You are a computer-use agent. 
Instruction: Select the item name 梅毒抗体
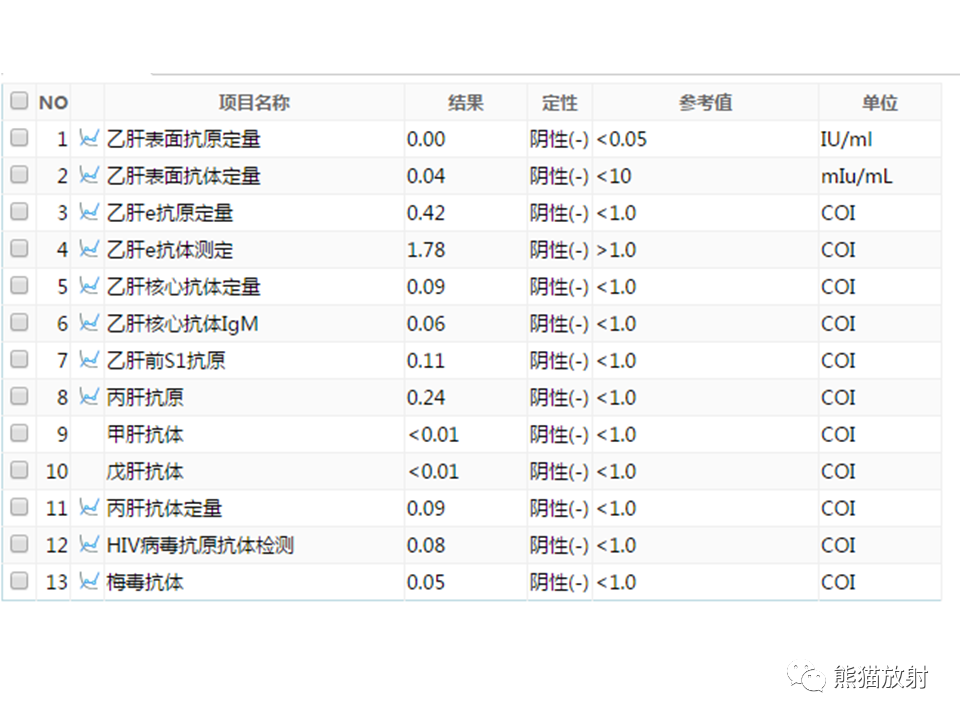click(145, 582)
